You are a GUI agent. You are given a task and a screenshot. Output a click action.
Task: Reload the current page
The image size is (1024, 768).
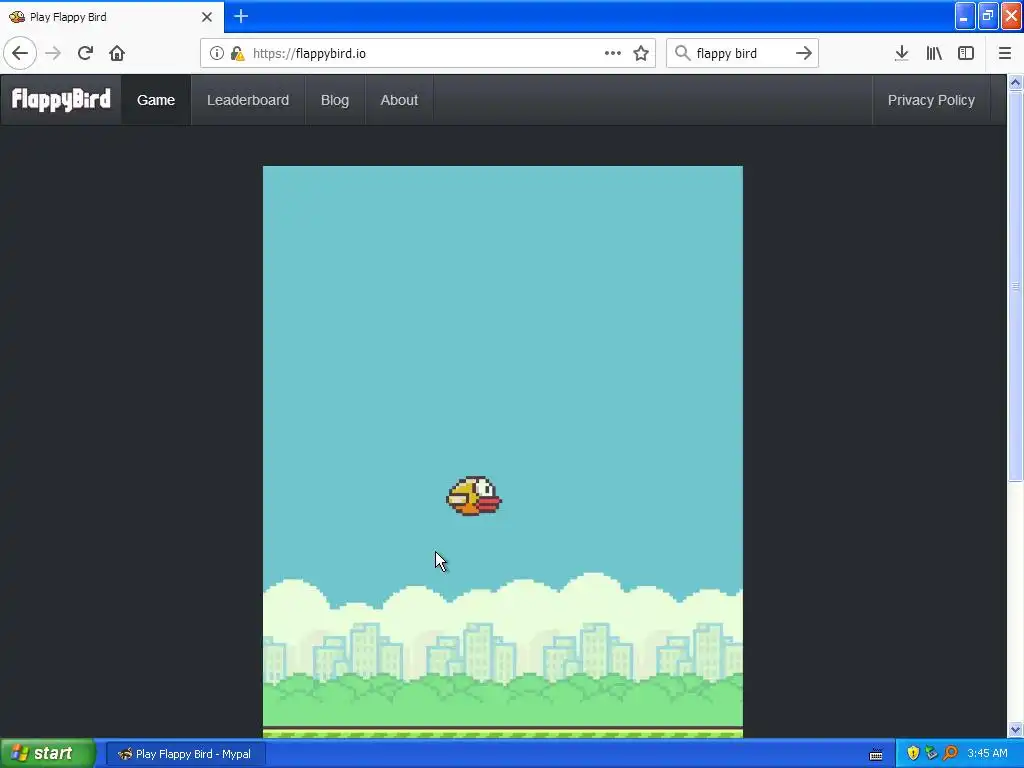(x=85, y=53)
